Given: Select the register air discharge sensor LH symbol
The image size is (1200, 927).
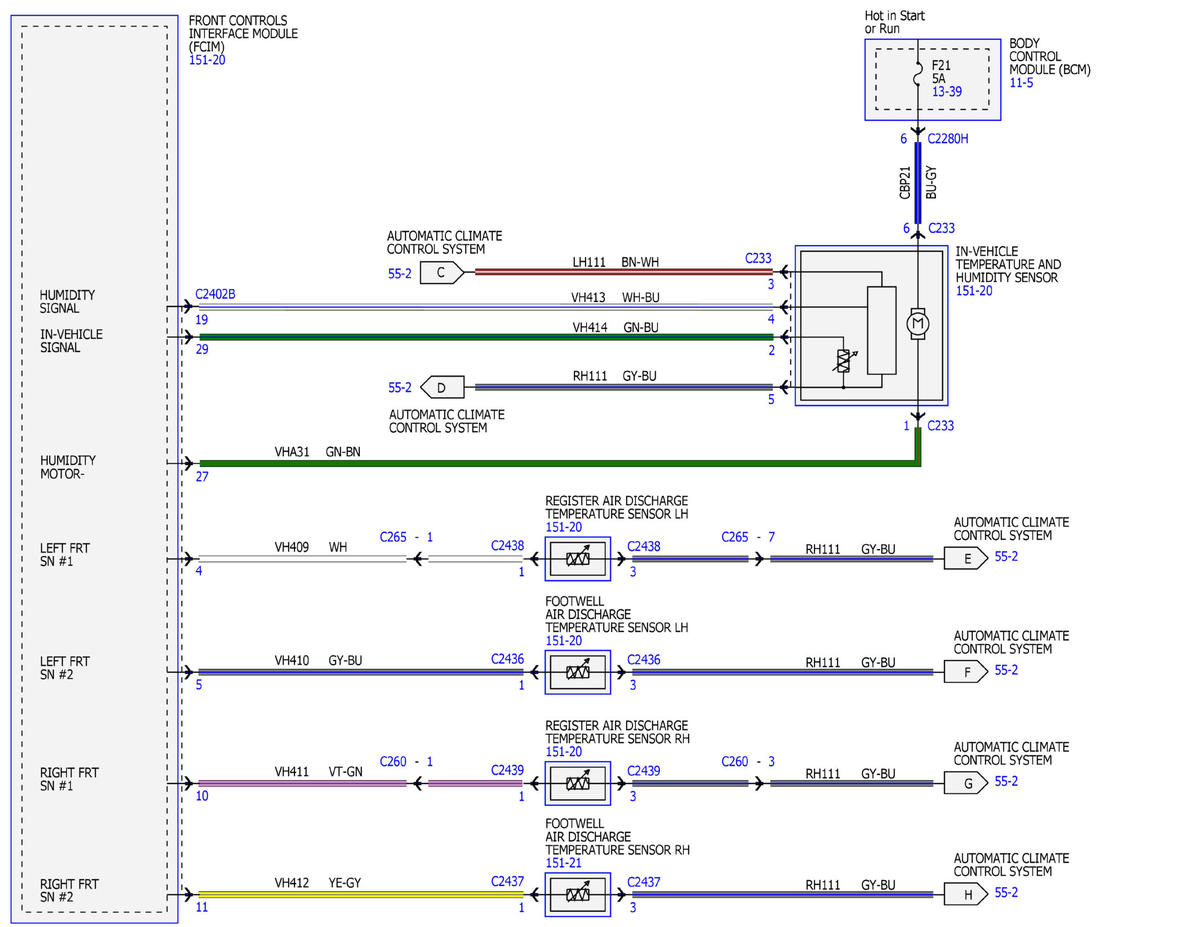Looking at the screenshot, I should (x=577, y=559).
